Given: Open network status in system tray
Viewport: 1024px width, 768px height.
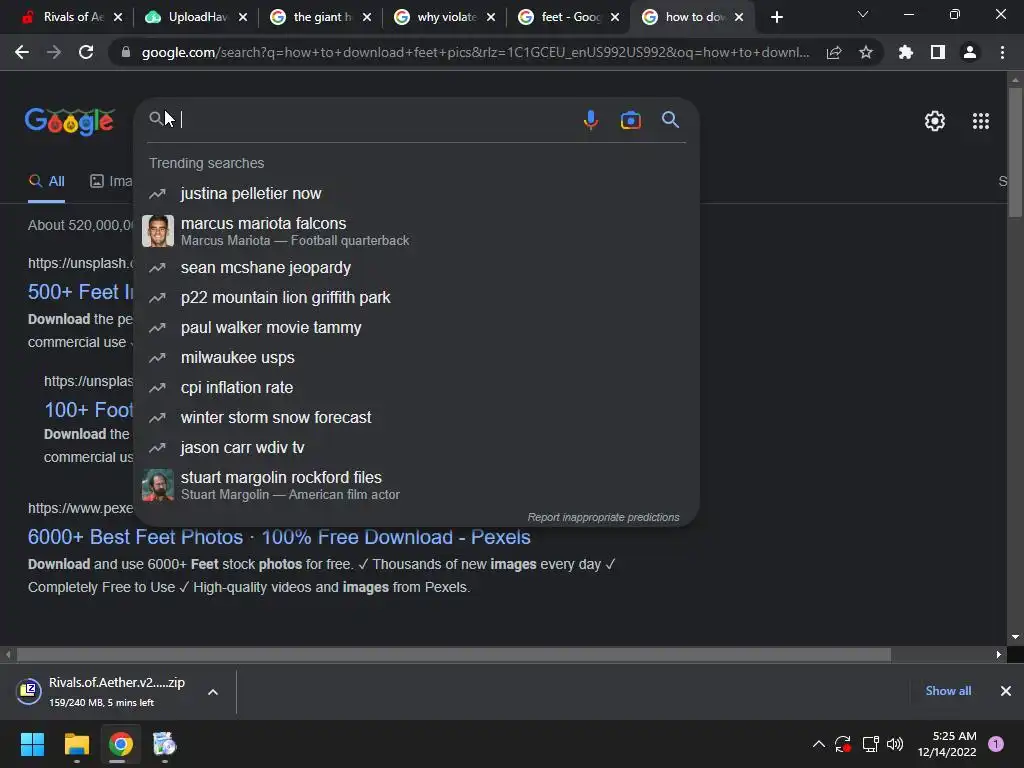Looking at the screenshot, I should [x=870, y=744].
